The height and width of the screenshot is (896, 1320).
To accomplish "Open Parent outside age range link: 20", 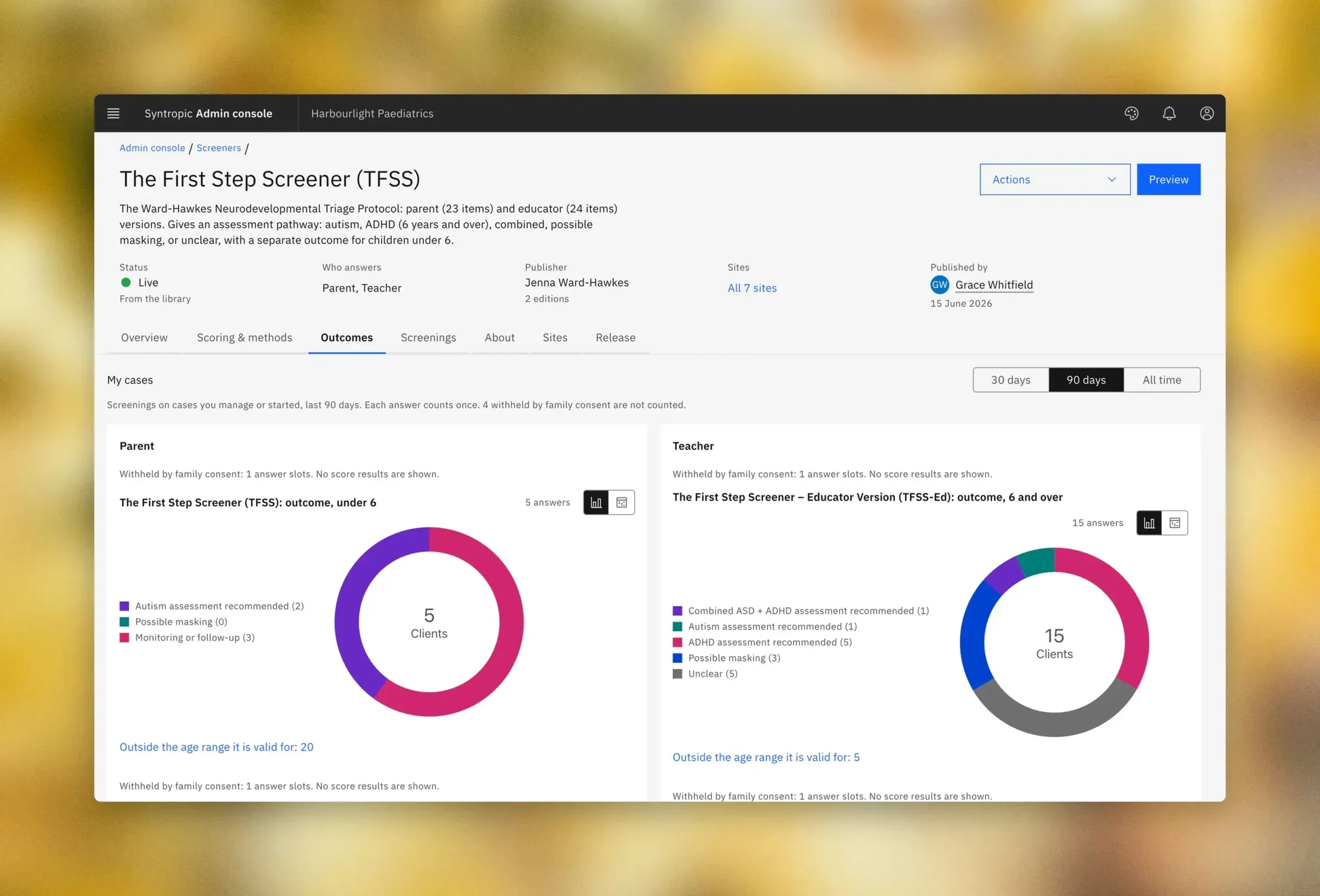I will 216,747.
